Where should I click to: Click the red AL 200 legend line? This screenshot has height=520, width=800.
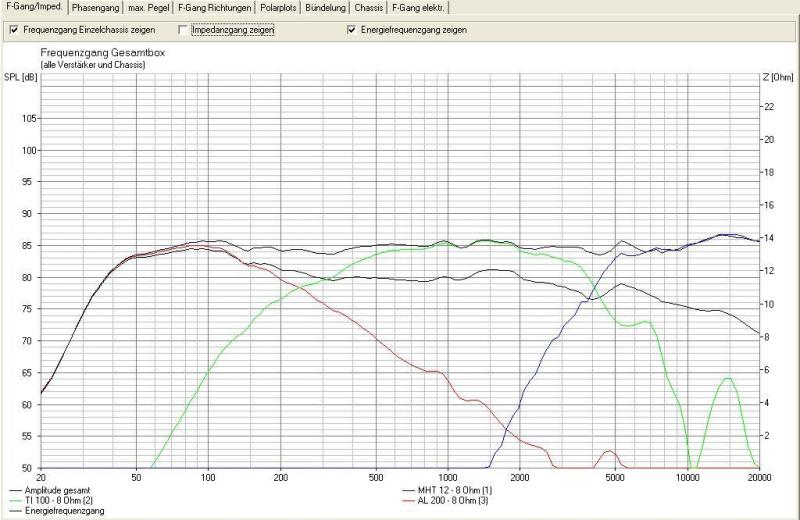[410, 500]
